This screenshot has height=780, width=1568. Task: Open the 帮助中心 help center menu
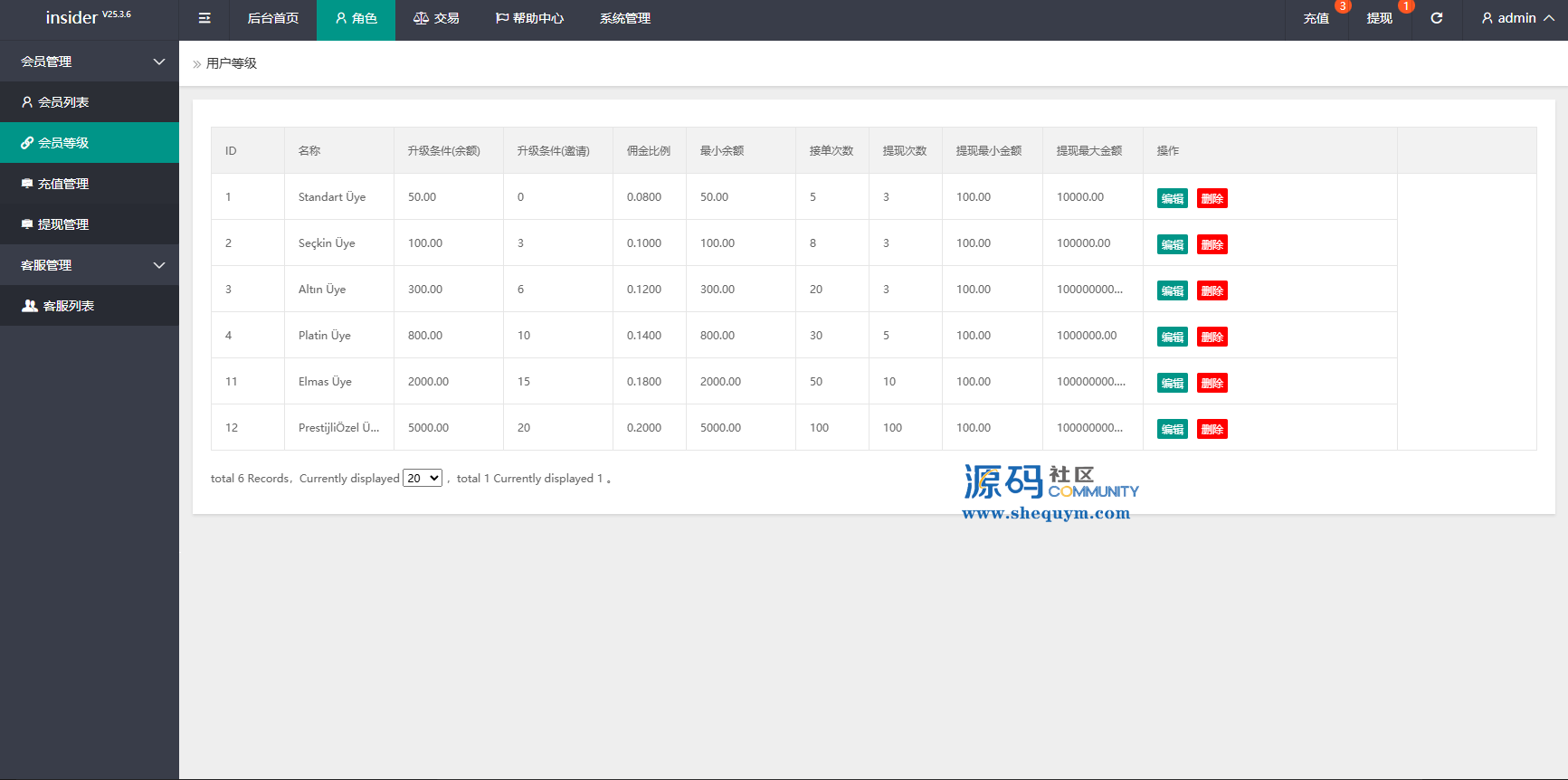point(529,18)
